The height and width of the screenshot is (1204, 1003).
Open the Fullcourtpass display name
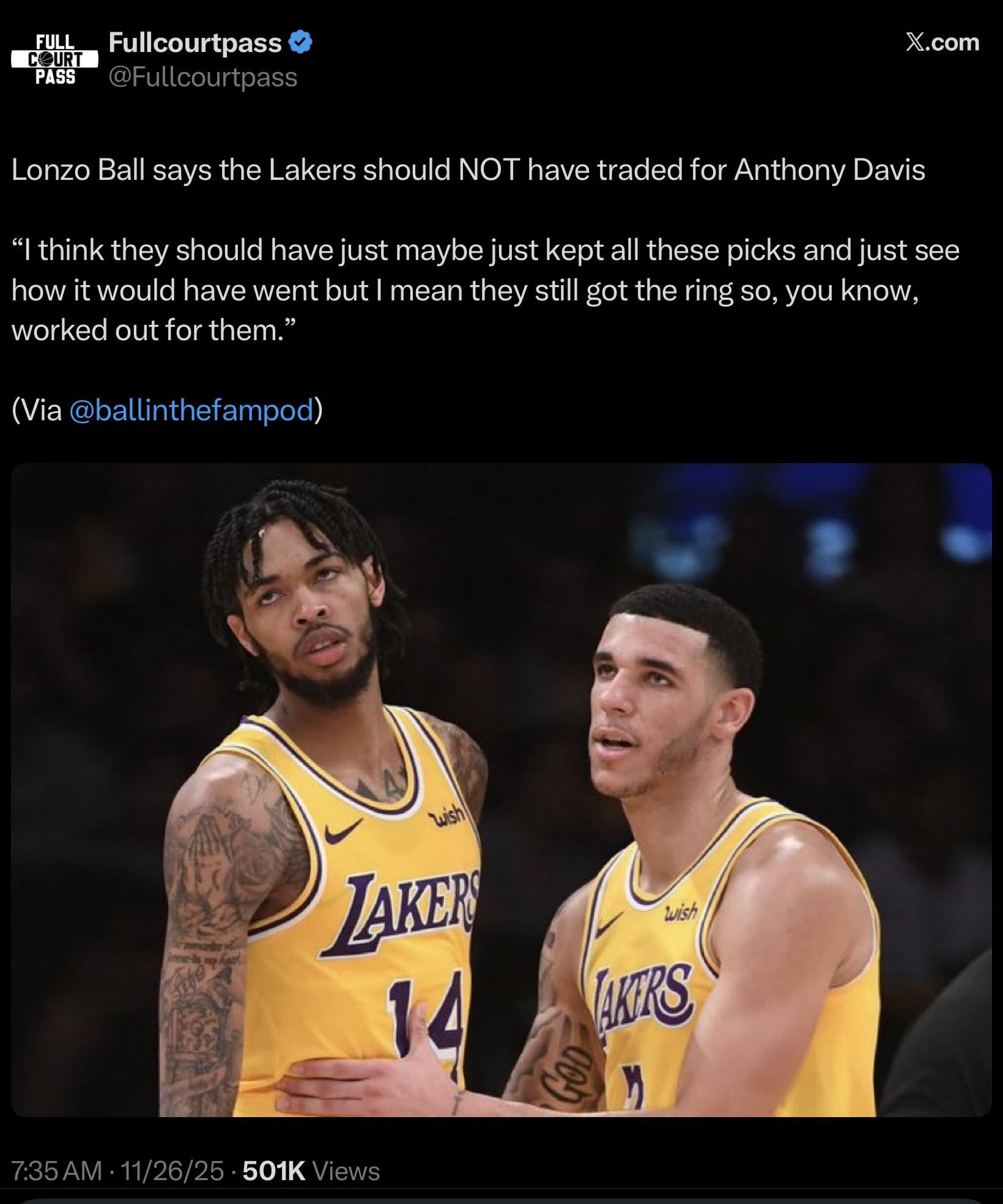click(195, 43)
